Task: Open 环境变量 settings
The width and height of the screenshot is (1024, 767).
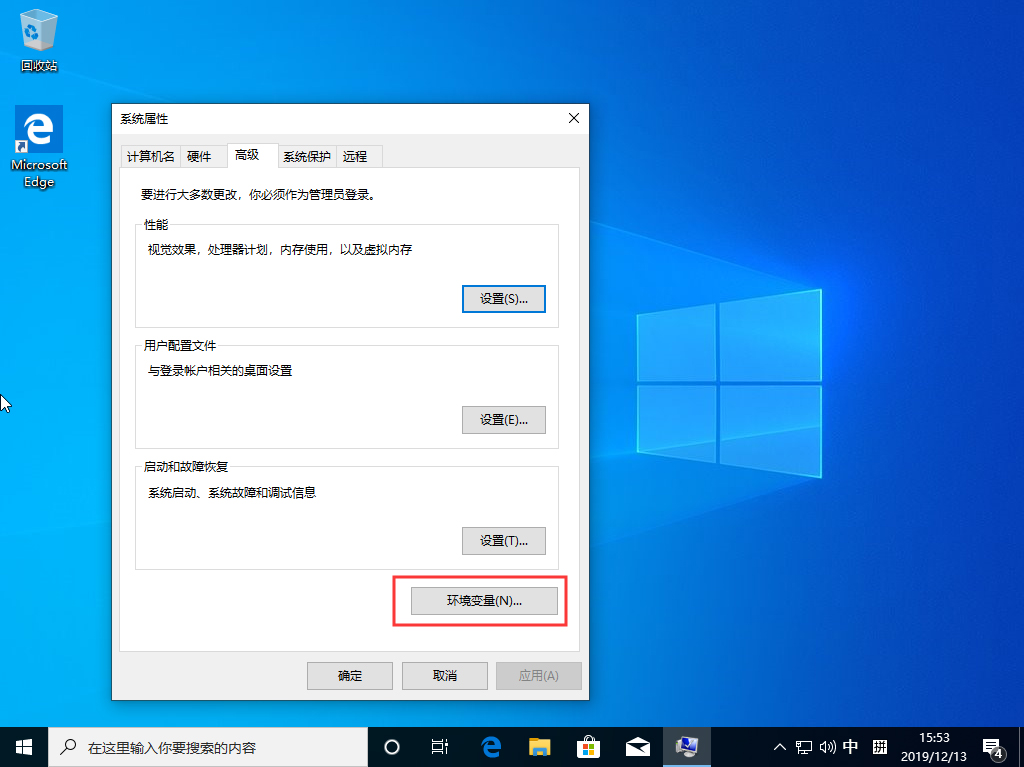Action: 484,600
